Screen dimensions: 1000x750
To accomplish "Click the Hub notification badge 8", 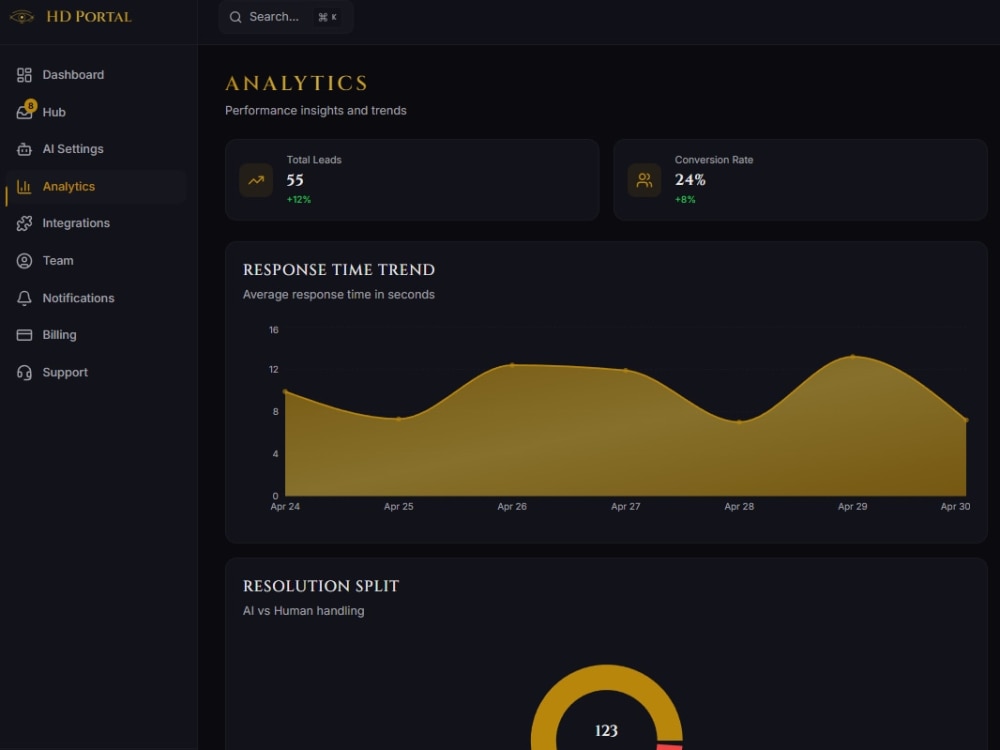I will pos(31,105).
